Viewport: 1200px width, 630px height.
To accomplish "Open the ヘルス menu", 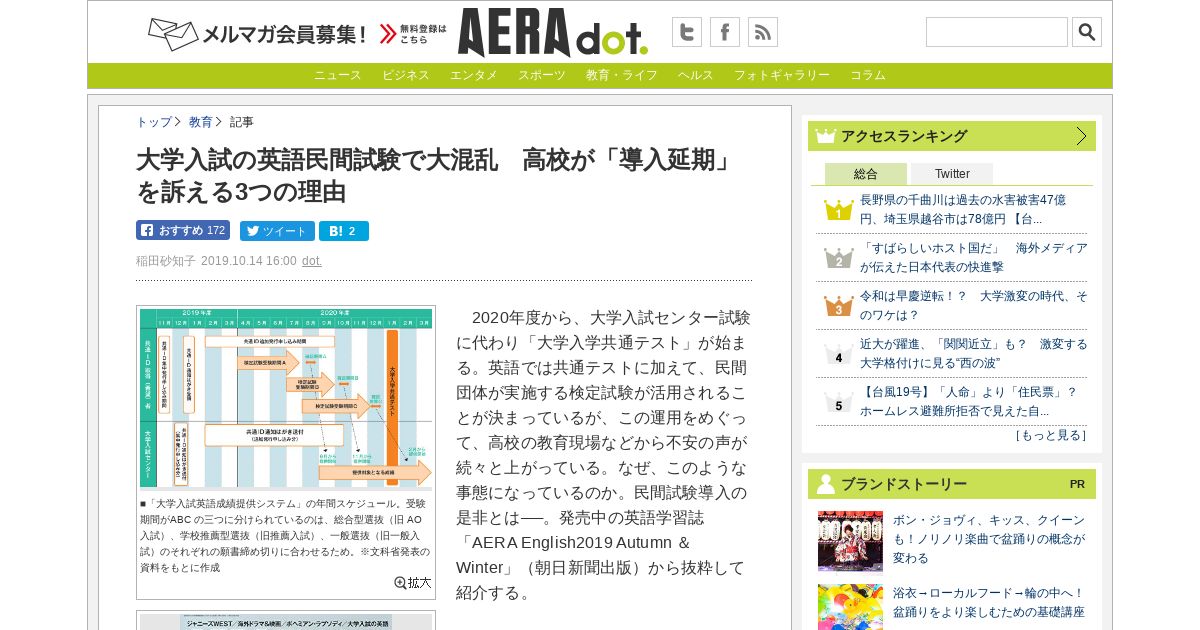I will pos(696,75).
